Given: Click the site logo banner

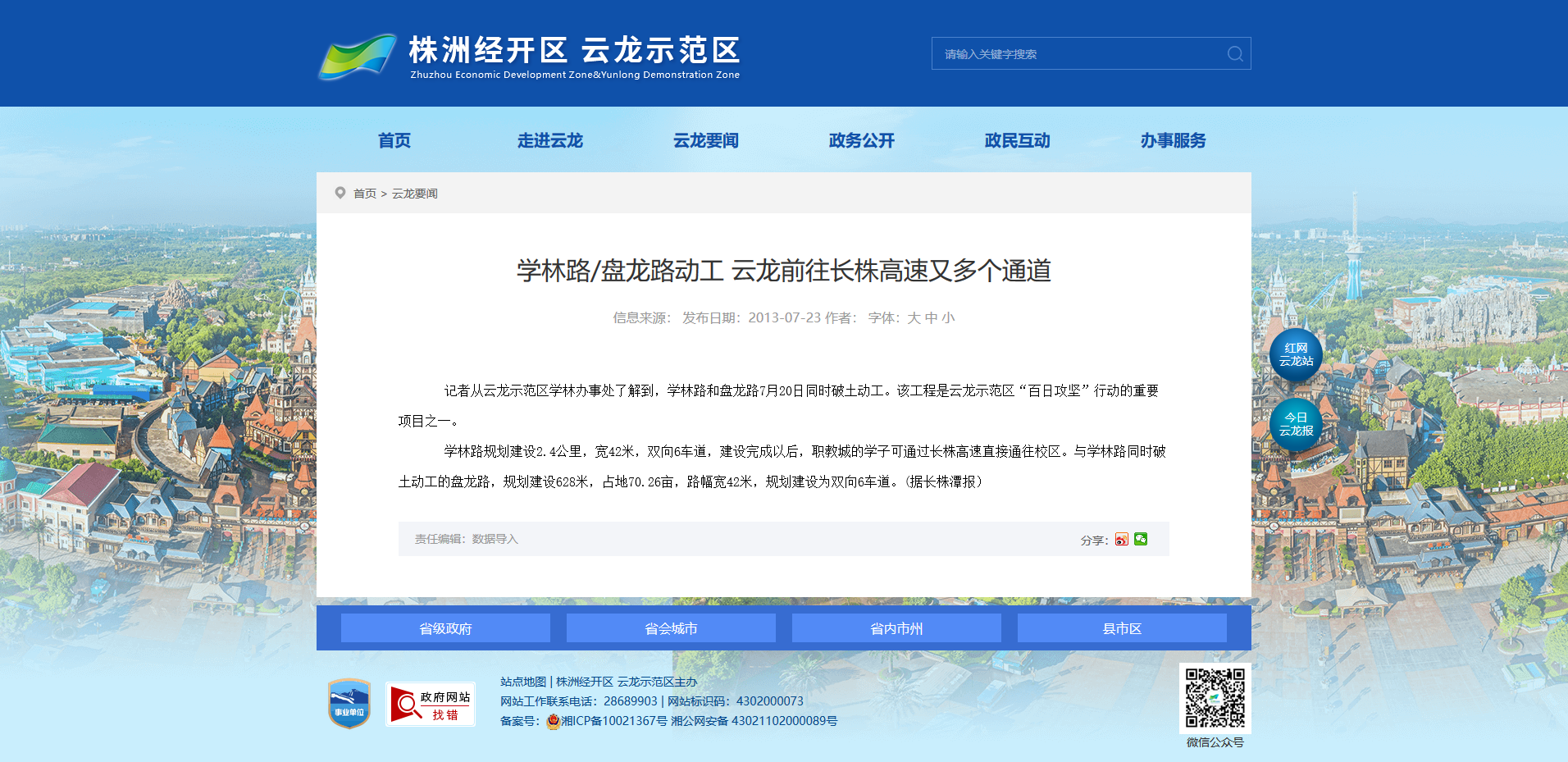Looking at the screenshot, I should [530, 57].
